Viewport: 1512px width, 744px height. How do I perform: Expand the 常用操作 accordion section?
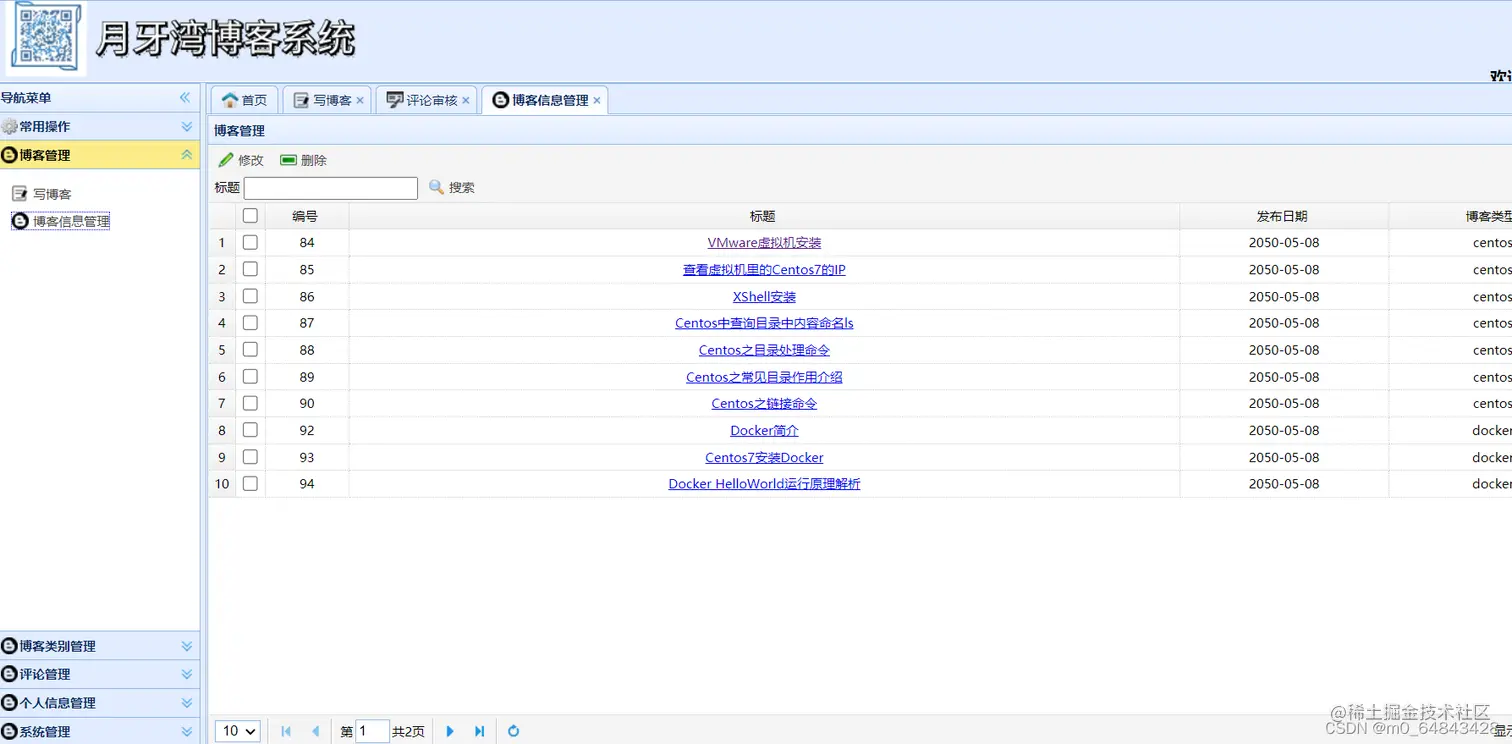(186, 126)
